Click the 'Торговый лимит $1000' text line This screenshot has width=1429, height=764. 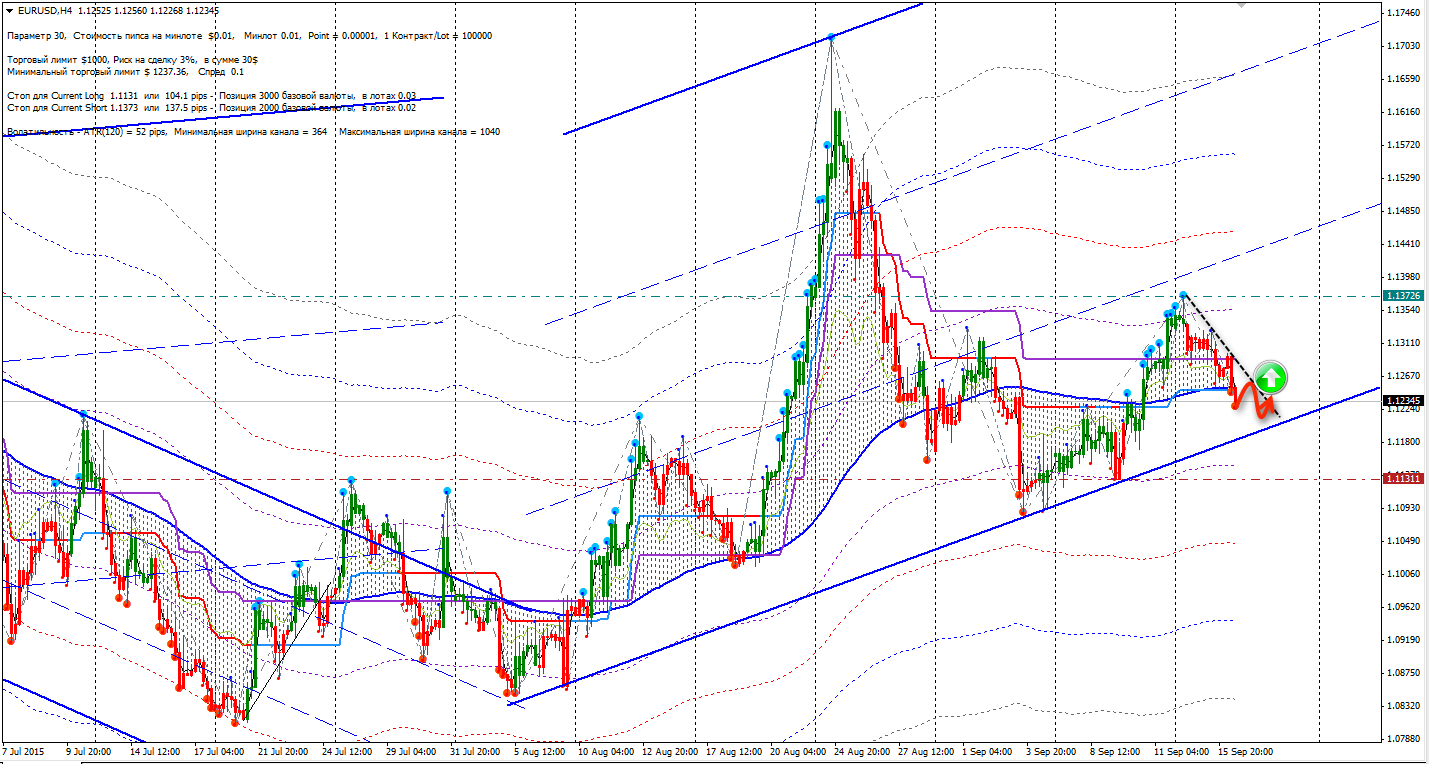[x=131, y=60]
